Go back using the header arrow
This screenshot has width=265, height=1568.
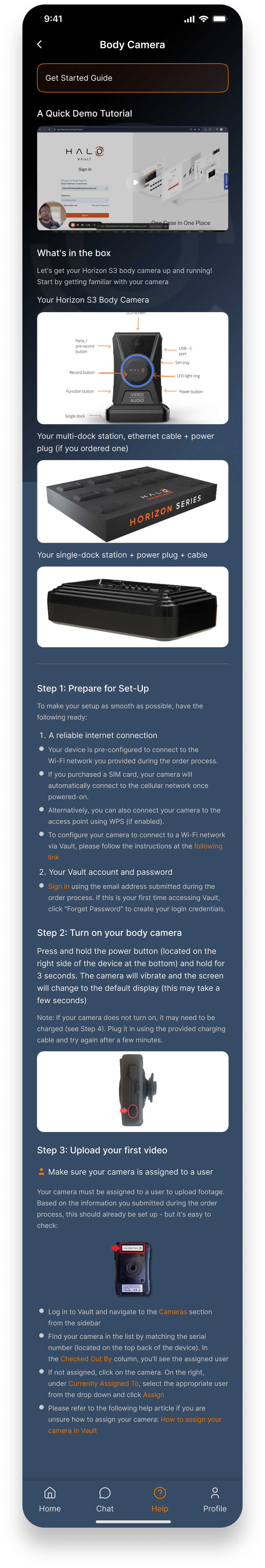pos(39,45)
